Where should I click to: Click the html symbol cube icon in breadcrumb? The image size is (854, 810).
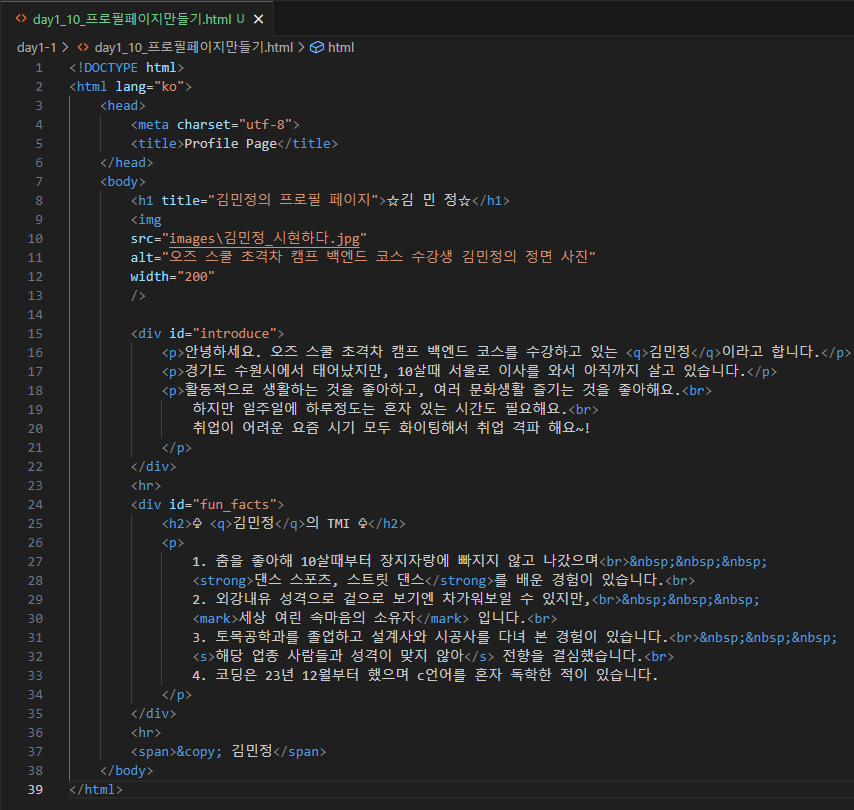pos(316,47)
